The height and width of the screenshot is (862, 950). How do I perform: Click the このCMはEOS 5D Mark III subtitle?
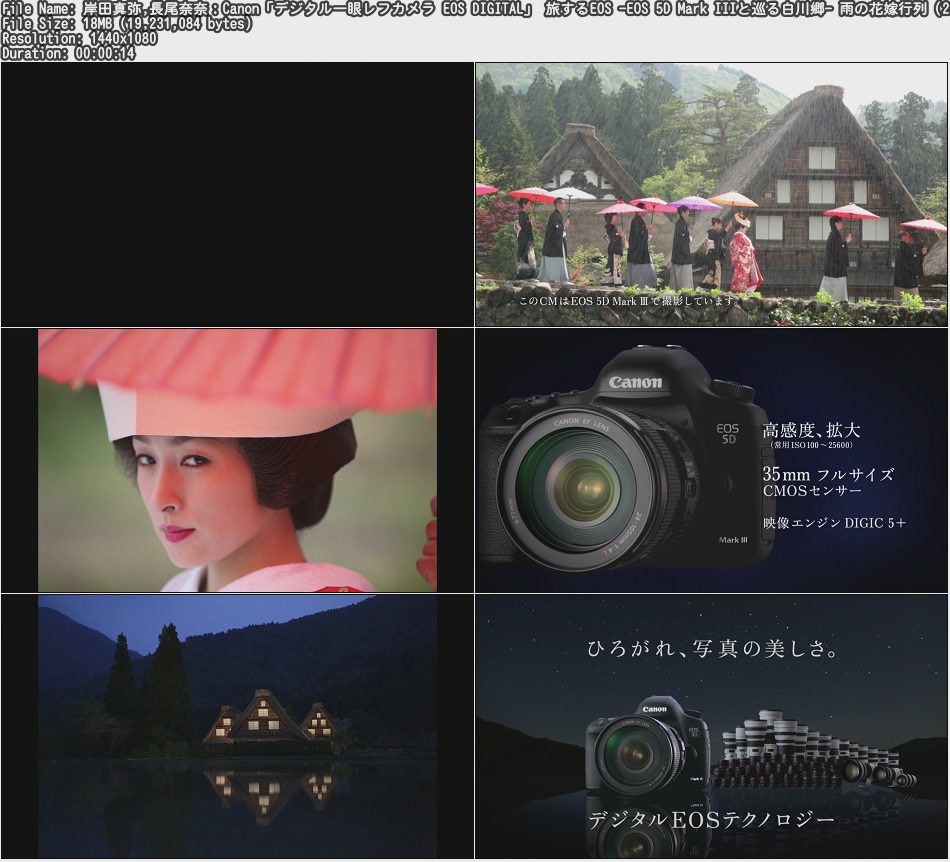coord(630,300)
